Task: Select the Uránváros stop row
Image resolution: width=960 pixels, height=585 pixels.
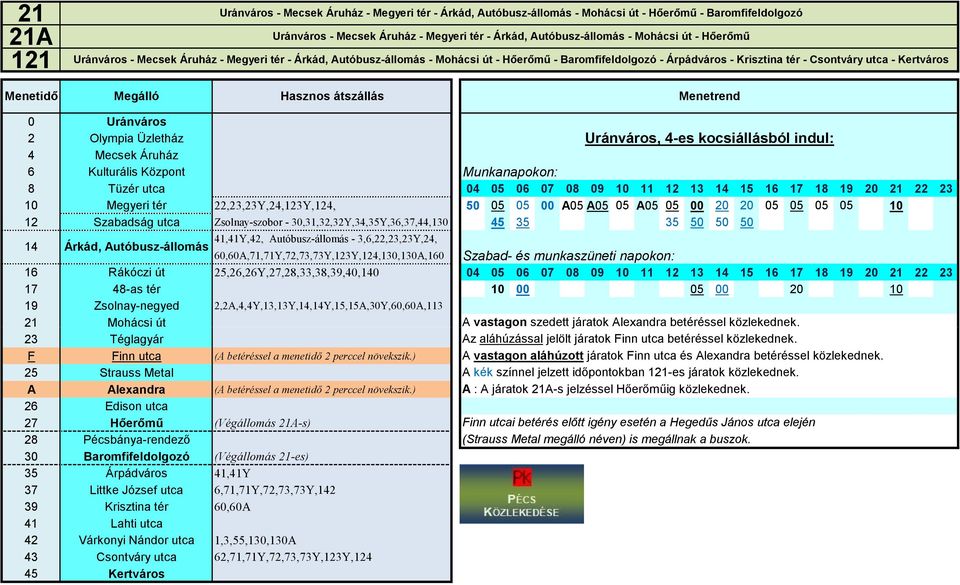Action: 136,122
